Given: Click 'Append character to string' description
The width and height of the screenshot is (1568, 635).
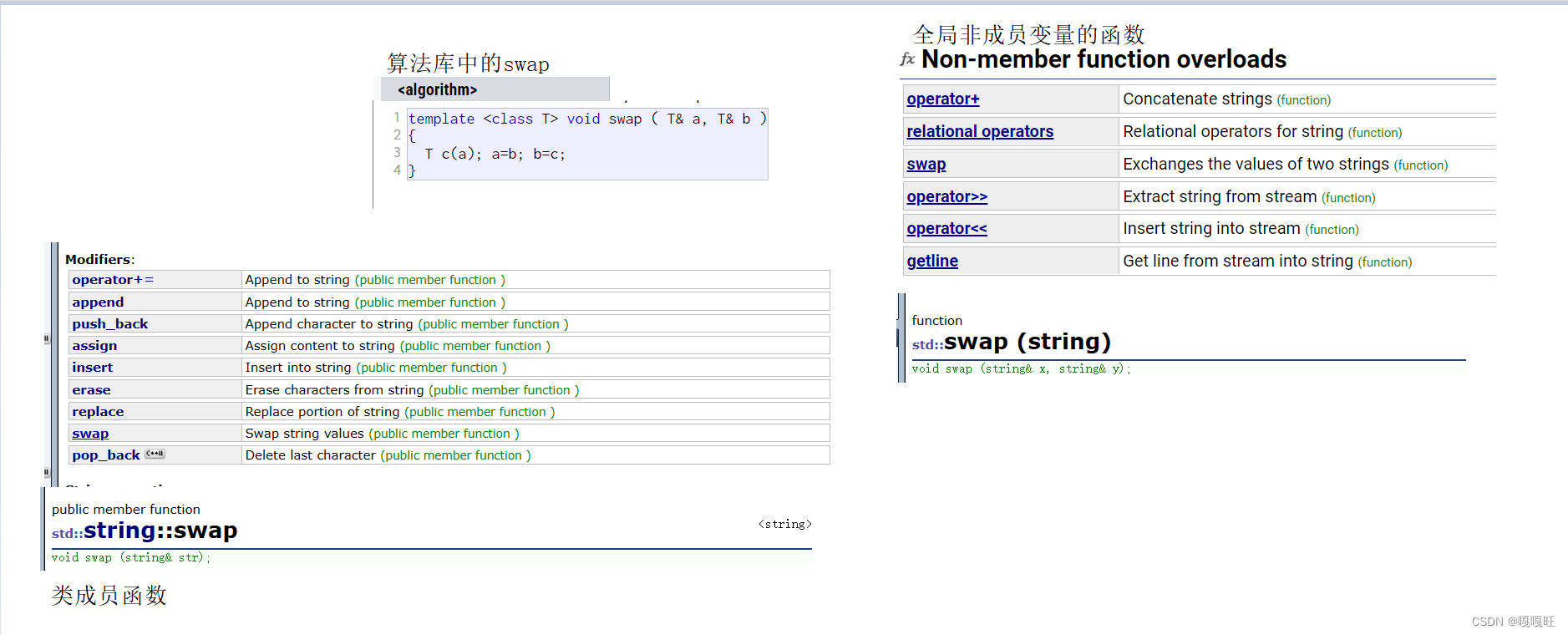Looking at the screenshot, I should tap(328, 324).
